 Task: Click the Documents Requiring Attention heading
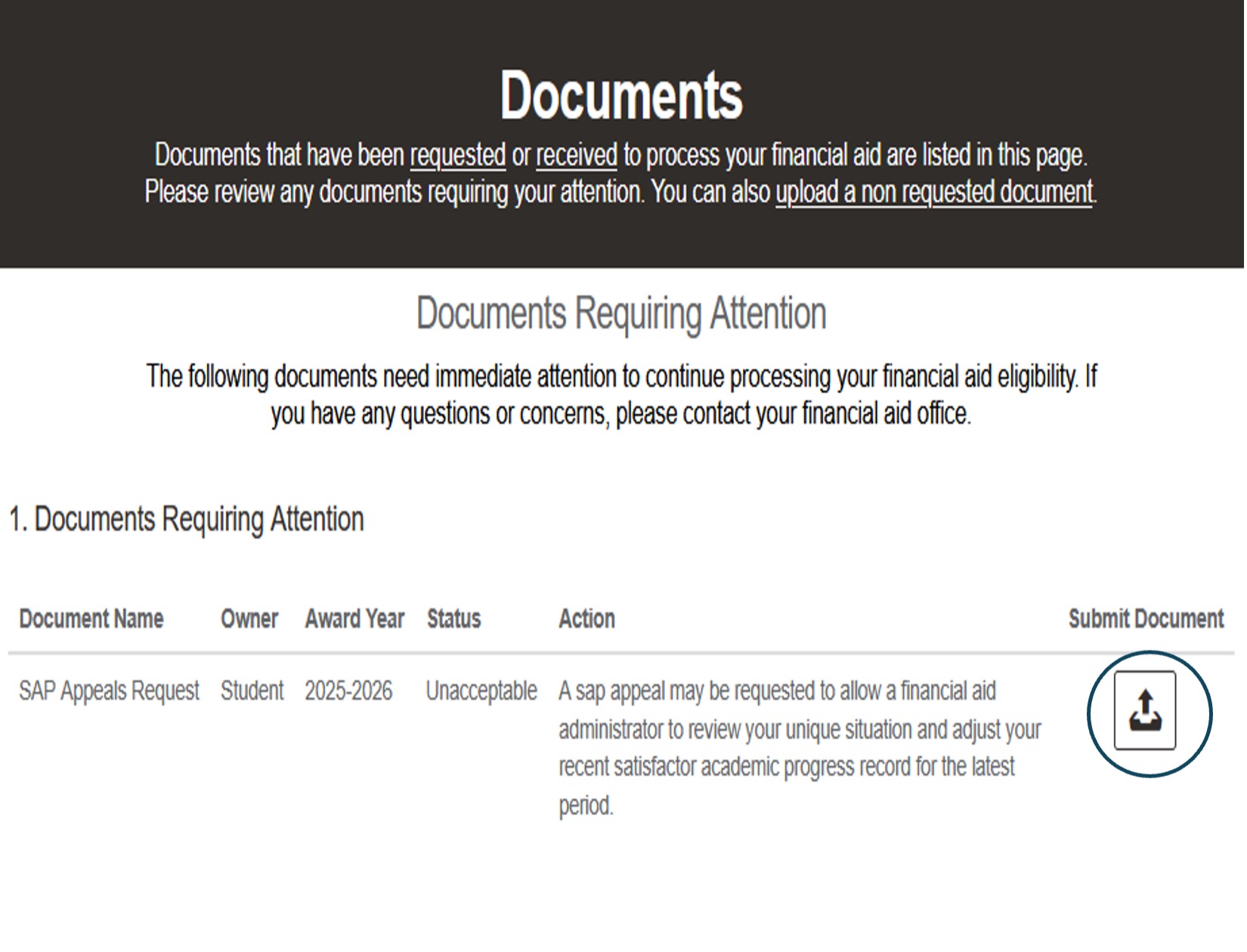[620, 314]
